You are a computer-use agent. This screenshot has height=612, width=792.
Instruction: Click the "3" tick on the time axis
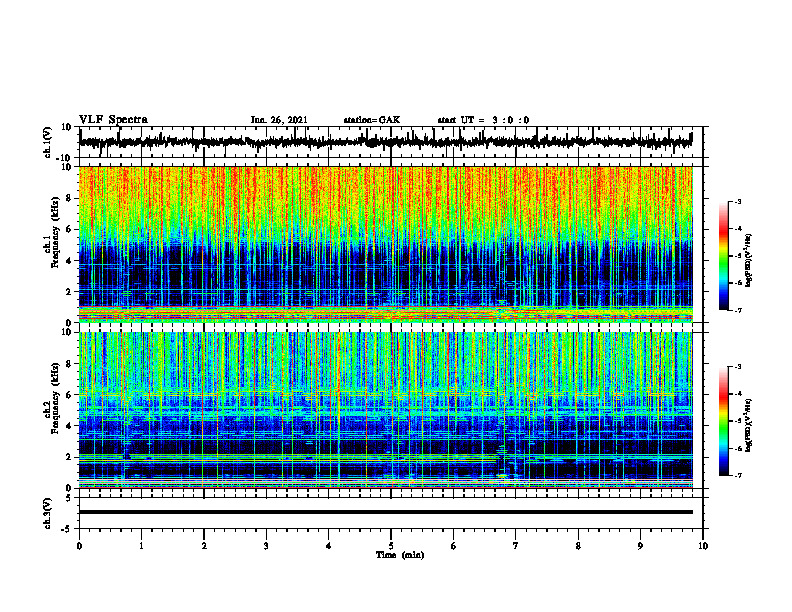(x=266, y=546)
